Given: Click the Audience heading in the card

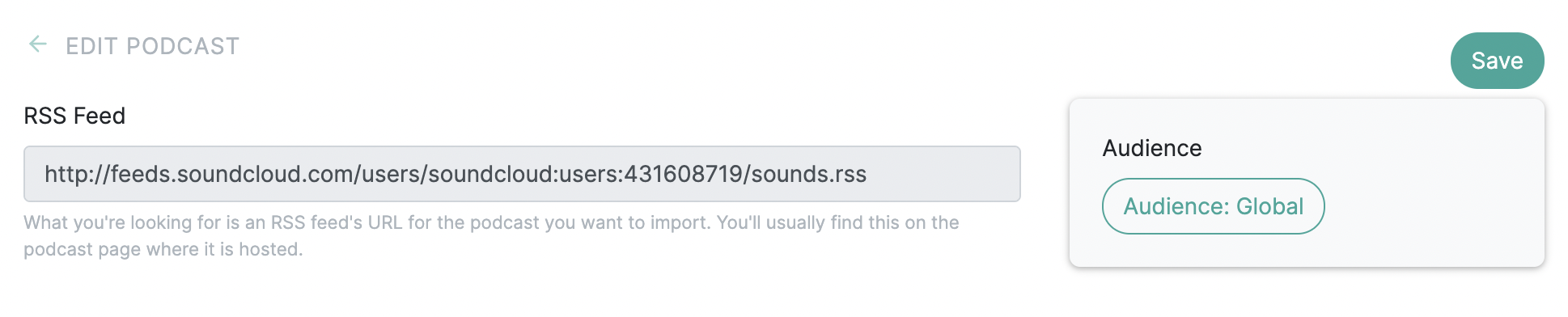Looking at the screenshot, I should (1152, 148).
